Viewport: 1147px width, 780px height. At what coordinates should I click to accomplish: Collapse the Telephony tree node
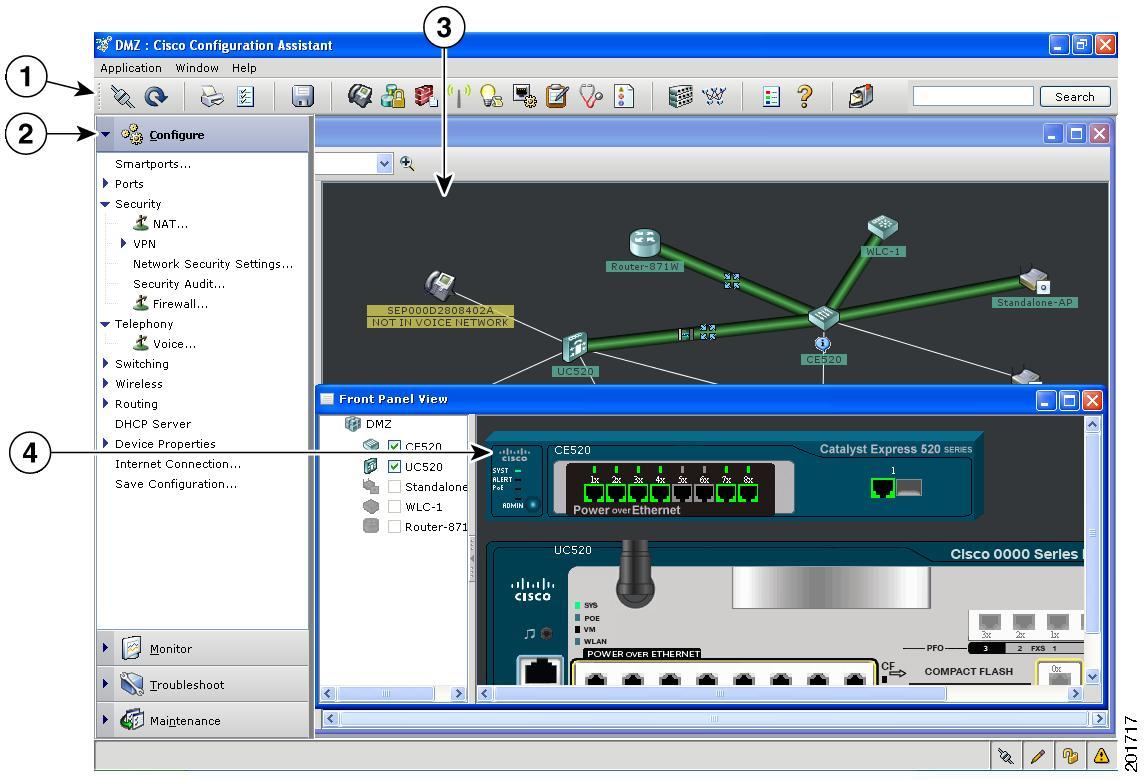105,323
